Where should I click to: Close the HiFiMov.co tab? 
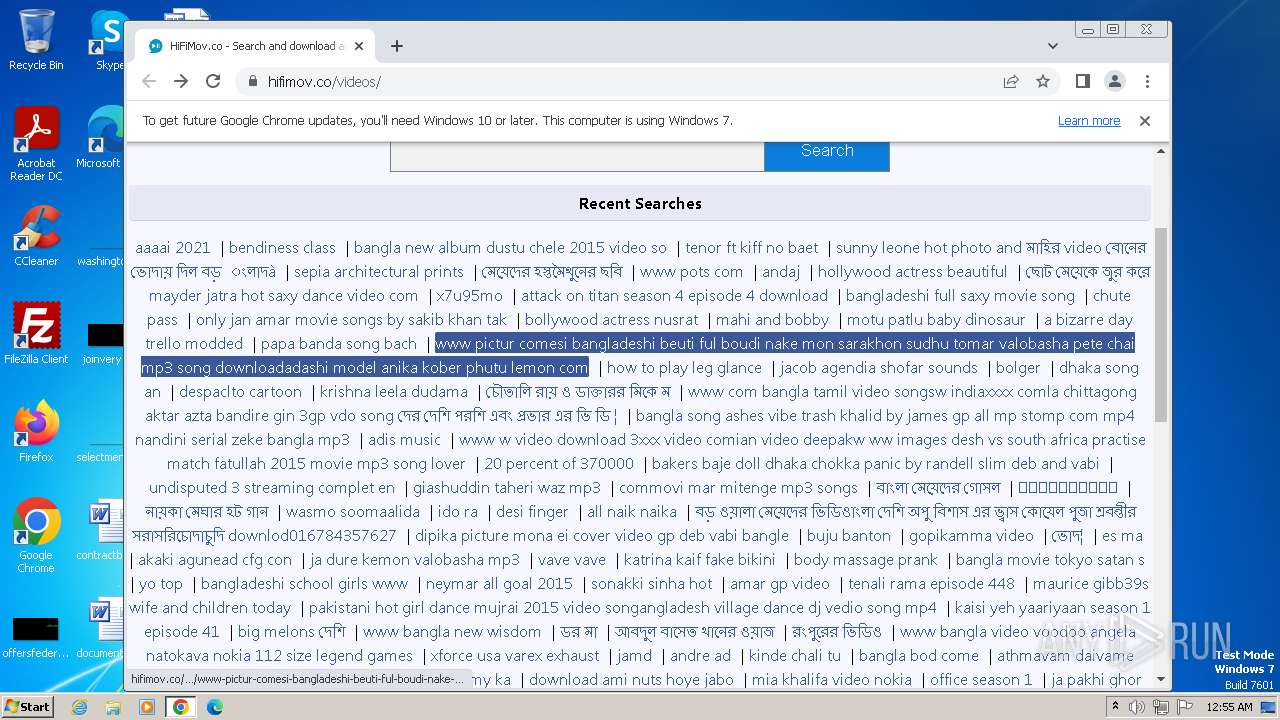coord(359,46)
